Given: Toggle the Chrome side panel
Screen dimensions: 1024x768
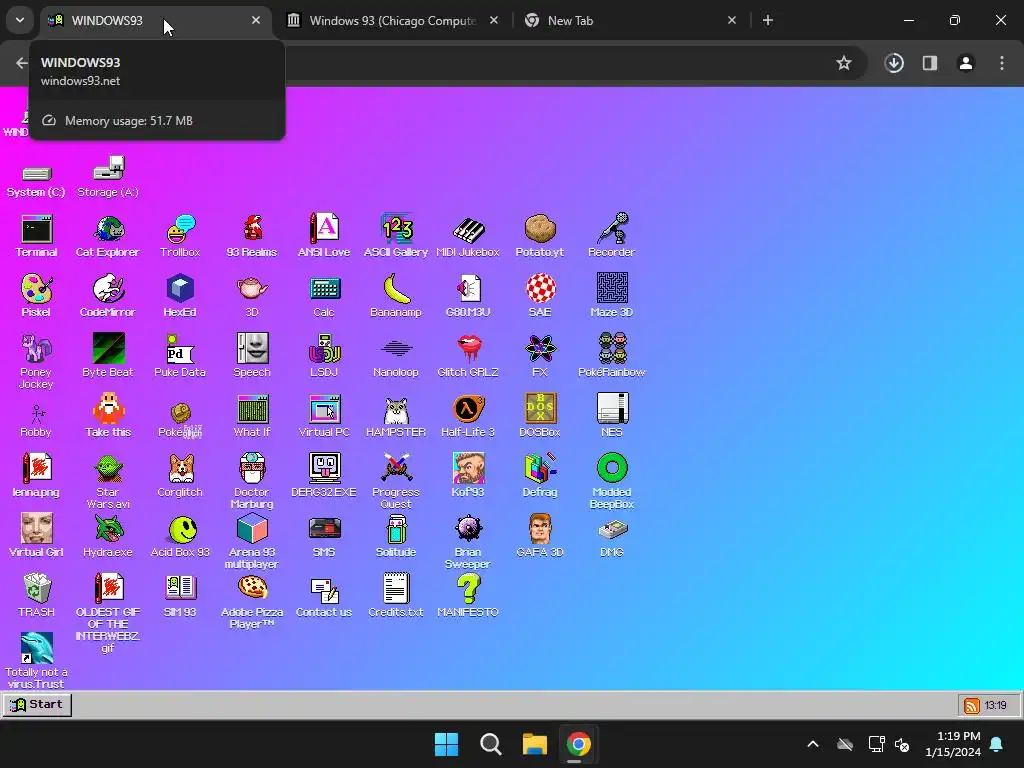Looking at the screenshot, I should pos(930,63).
